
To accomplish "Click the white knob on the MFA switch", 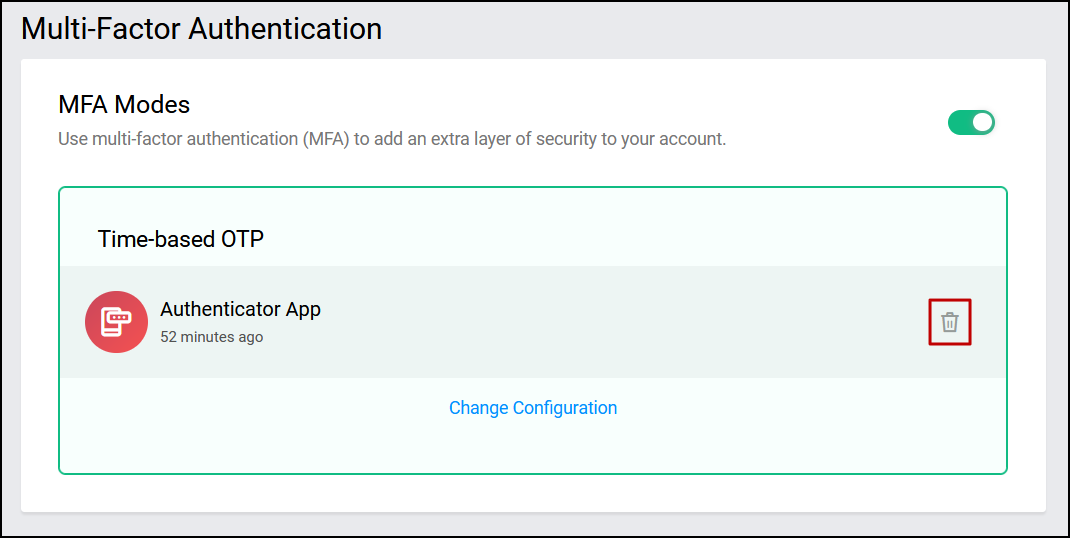I will (983, 122).
